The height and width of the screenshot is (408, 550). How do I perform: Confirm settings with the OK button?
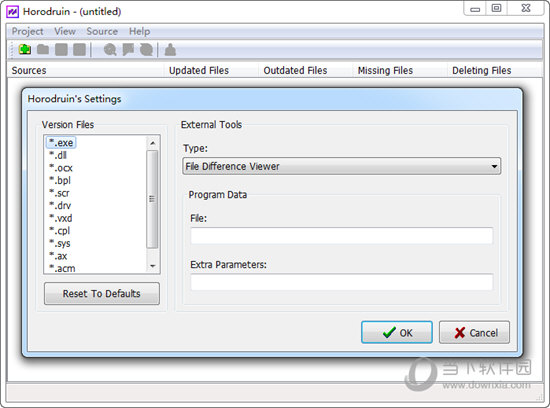tap(397, 332)
